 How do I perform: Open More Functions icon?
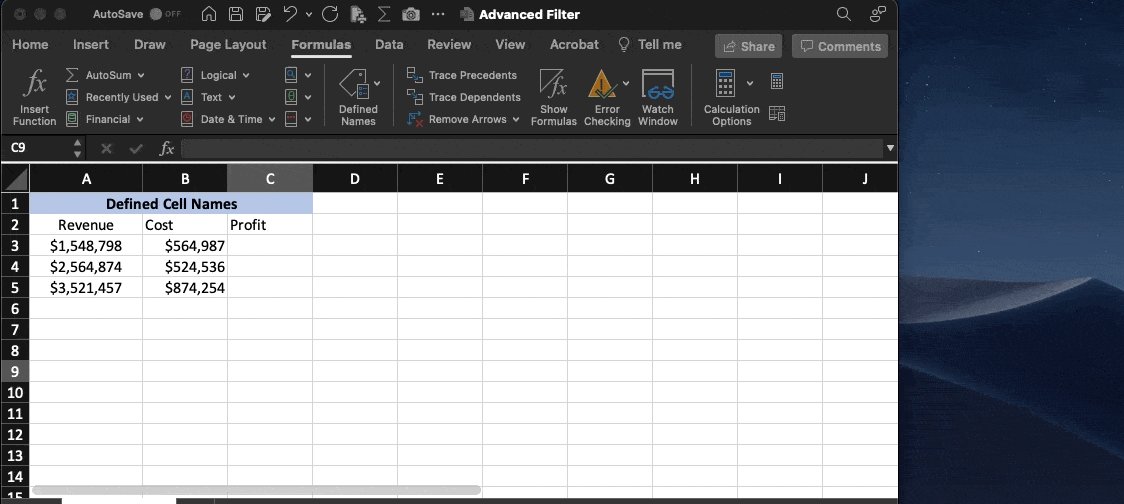pos(291,119)
